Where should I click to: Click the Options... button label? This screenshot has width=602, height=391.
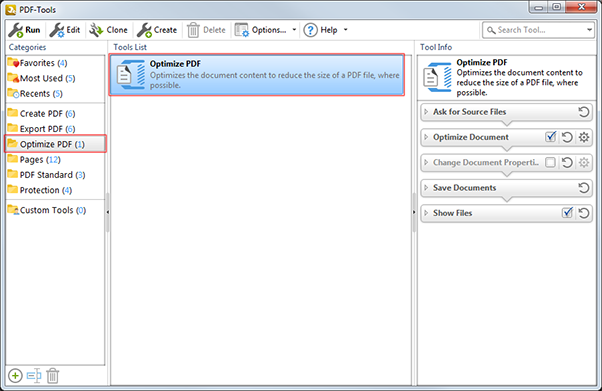(x=269, y=30)
